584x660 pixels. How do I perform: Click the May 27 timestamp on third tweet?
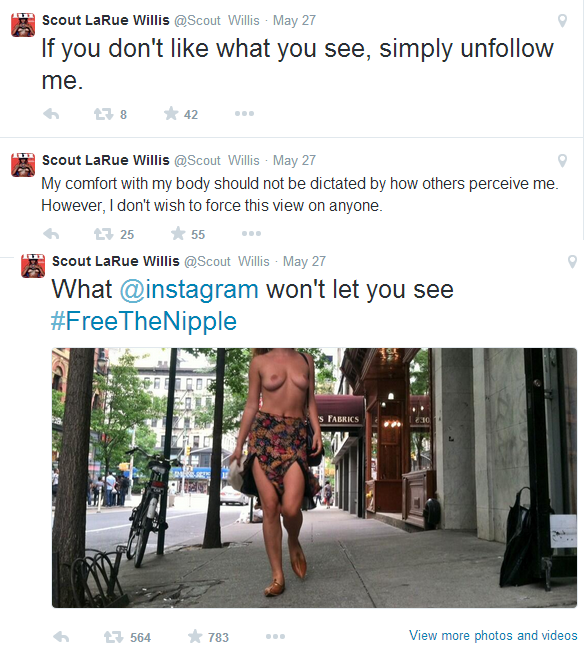[304, 261]
